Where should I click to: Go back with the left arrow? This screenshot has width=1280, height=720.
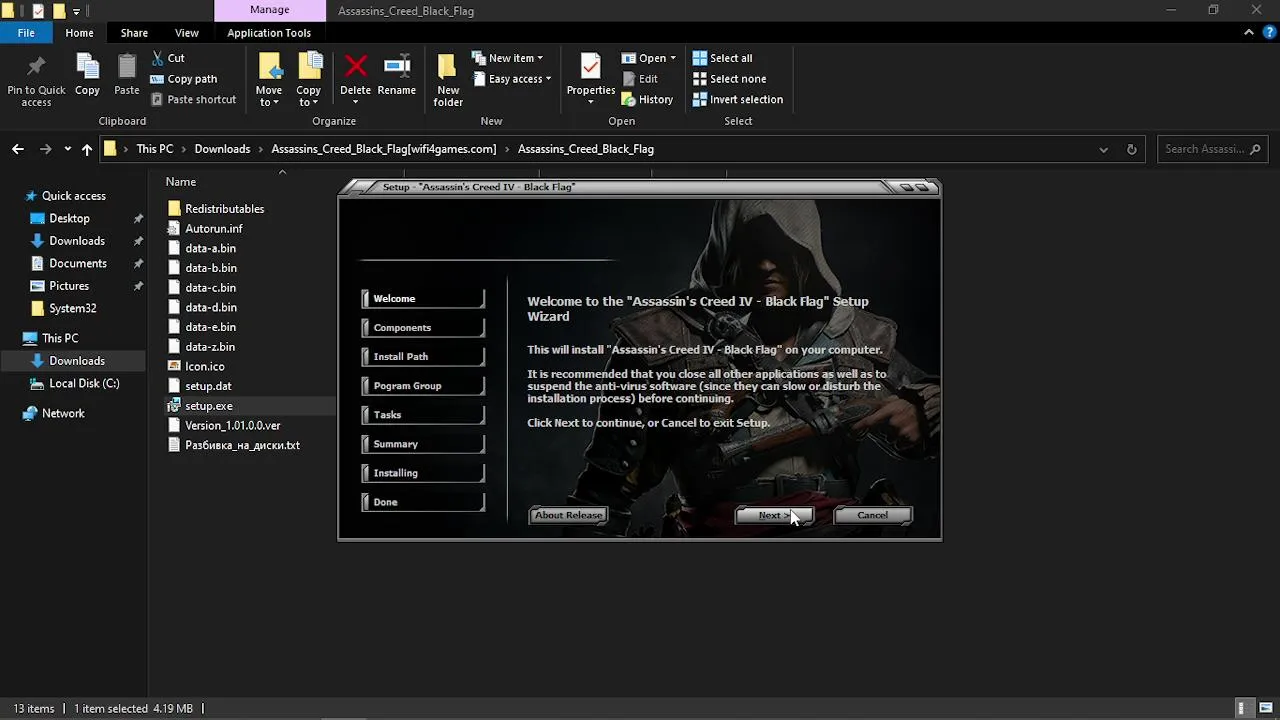(x=18, y=149)
